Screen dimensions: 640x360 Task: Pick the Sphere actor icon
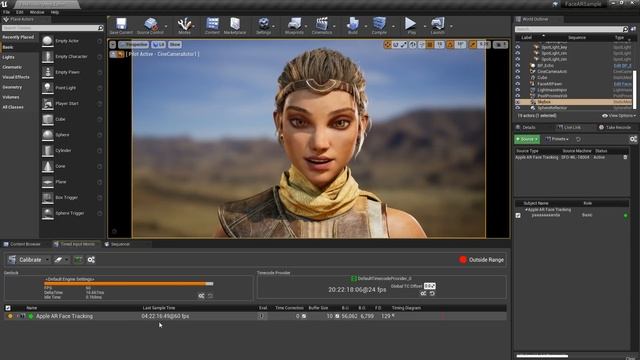coord(48,135)
